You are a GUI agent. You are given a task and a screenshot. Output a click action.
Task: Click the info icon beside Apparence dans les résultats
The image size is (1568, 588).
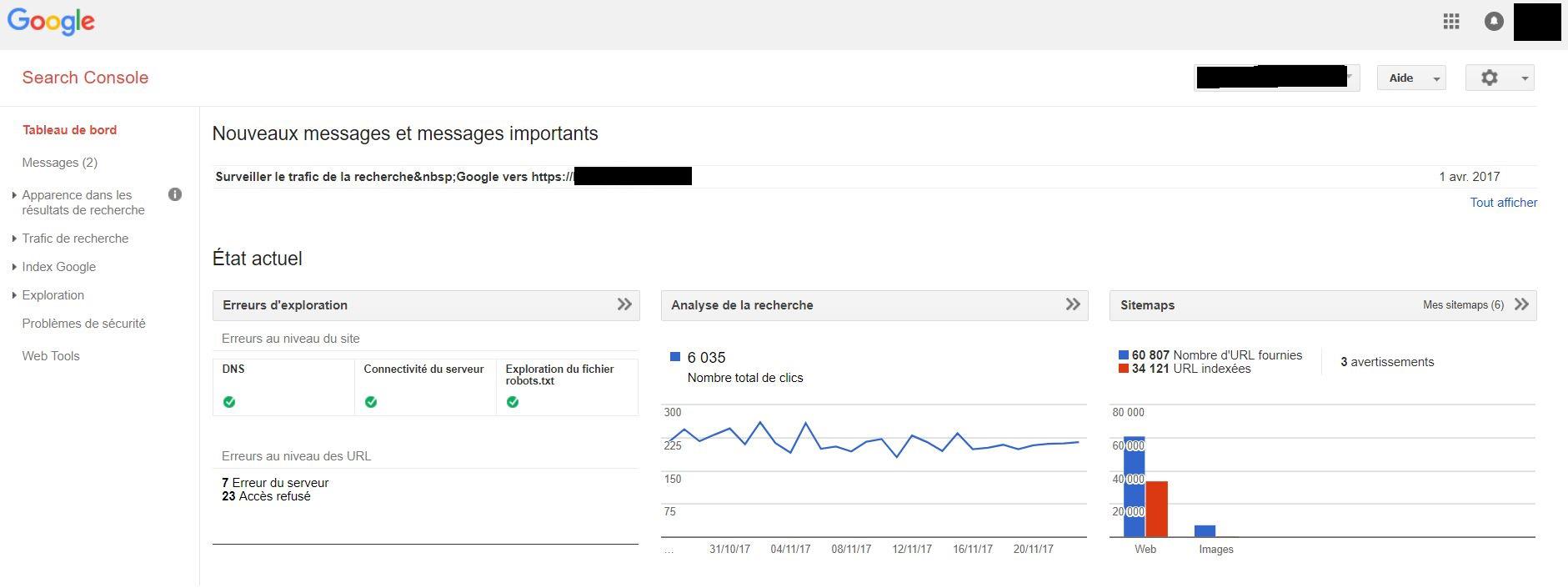(x=175, y=194)
